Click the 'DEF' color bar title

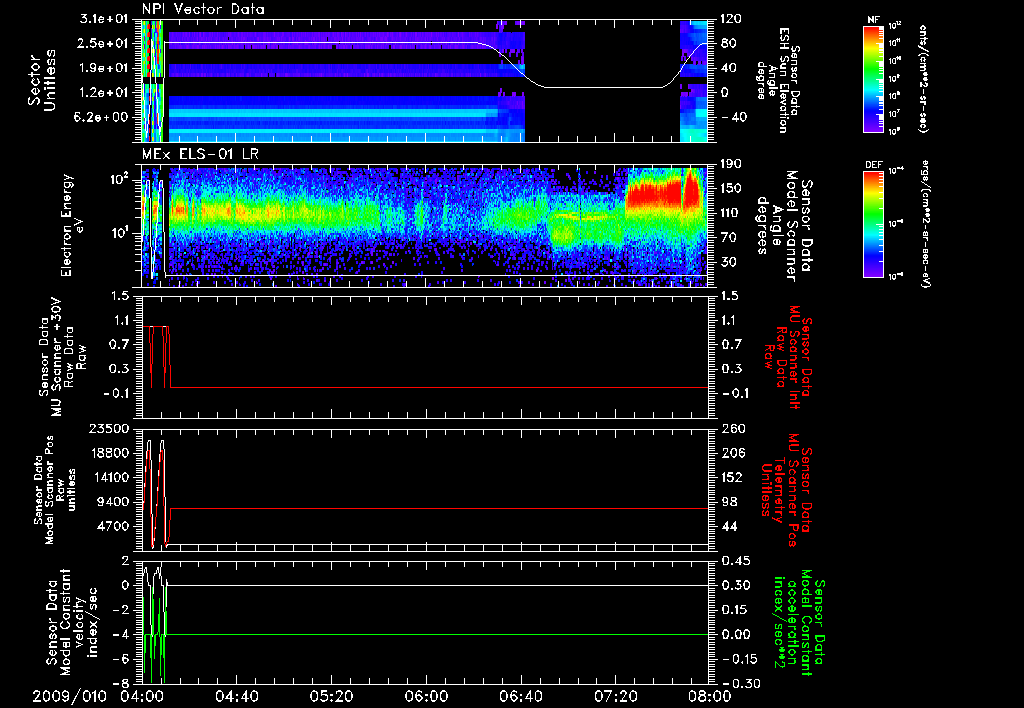click(873, 165)
